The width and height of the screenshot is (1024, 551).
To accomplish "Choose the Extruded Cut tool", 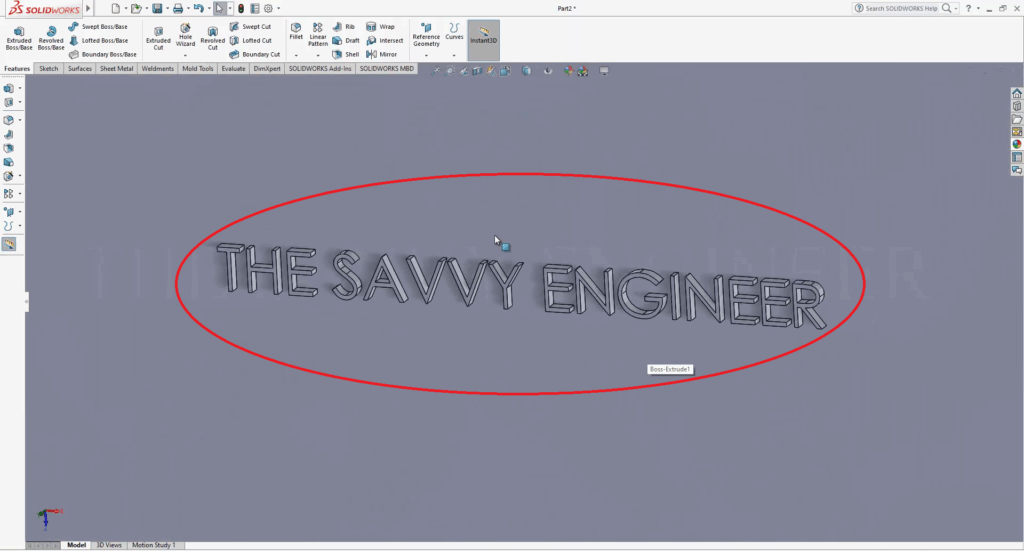I will (158, 37).
